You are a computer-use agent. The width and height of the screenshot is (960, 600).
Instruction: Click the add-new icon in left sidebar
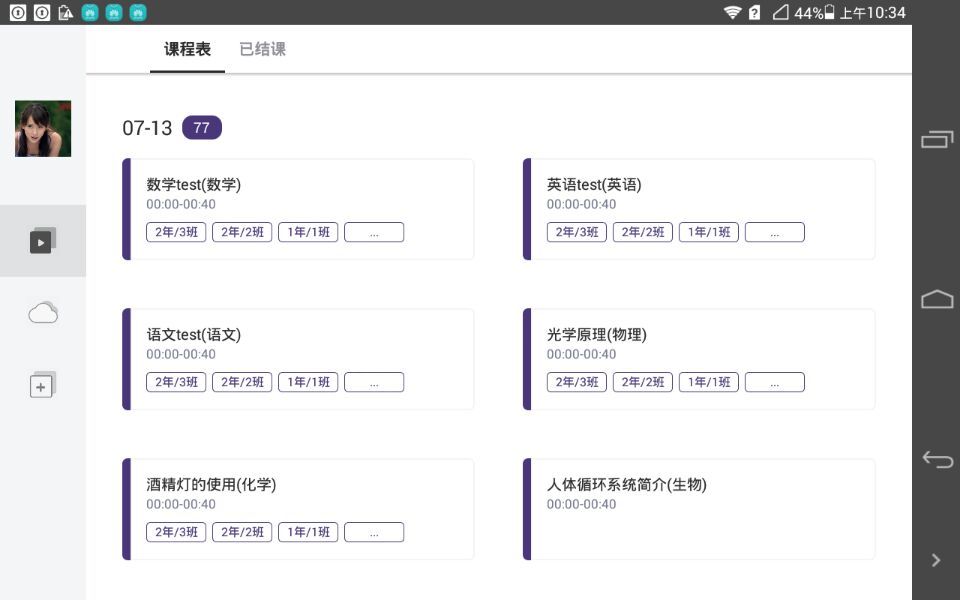point(42,384)
